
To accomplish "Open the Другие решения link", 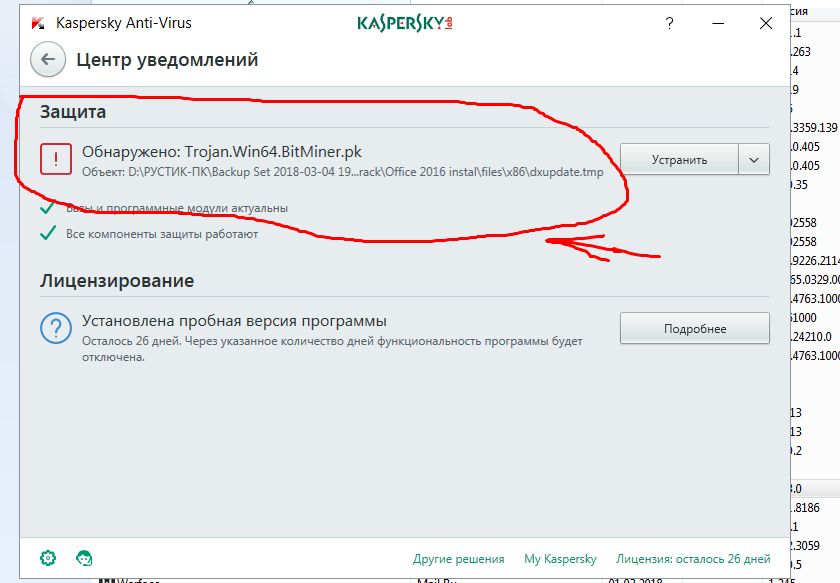I will pyautogui.click(x=459, y=559).
